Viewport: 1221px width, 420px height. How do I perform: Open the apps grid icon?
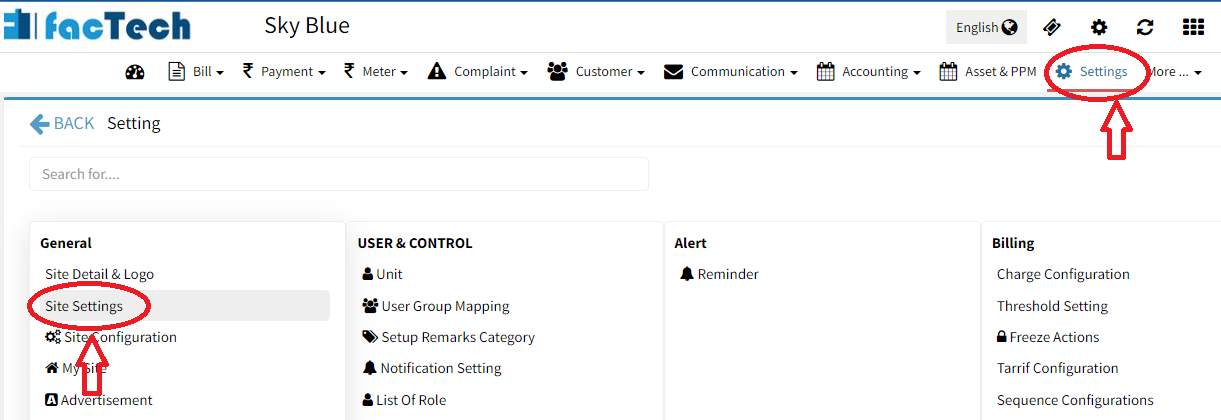tap(1193, 28)
